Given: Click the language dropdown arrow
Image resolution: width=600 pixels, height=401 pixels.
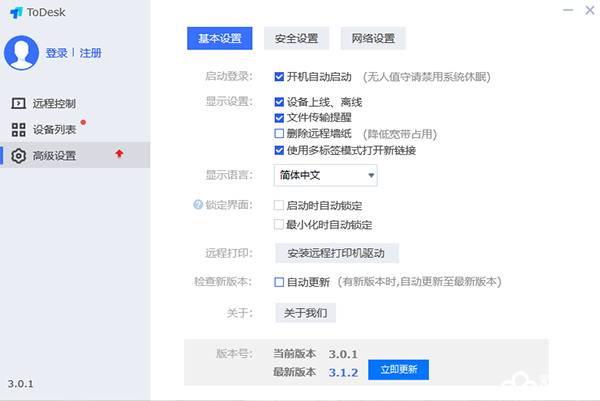Looking at the screenshot, I should [x=371, y=175].
